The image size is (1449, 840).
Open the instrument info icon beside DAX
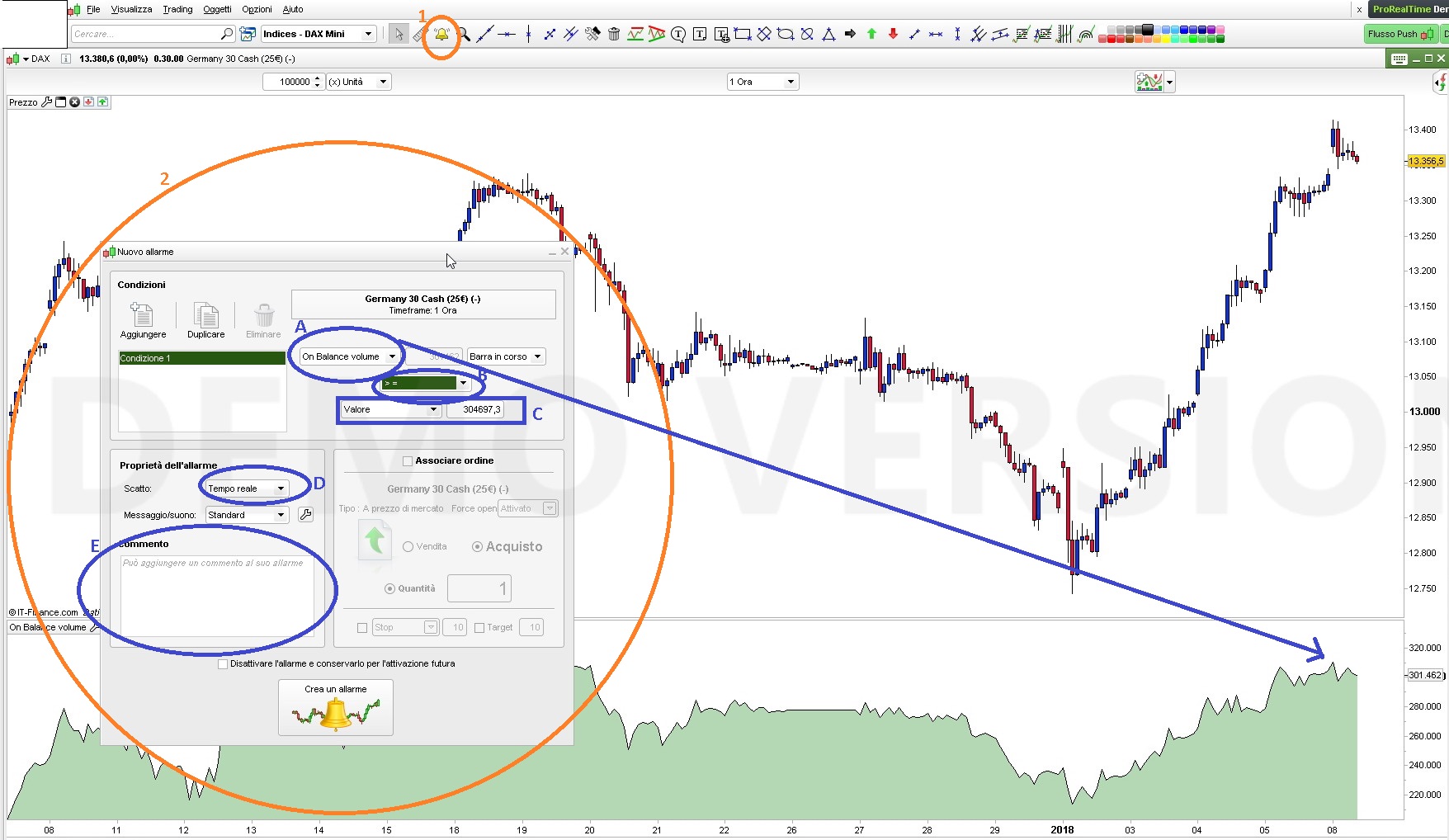click(66, 59)
